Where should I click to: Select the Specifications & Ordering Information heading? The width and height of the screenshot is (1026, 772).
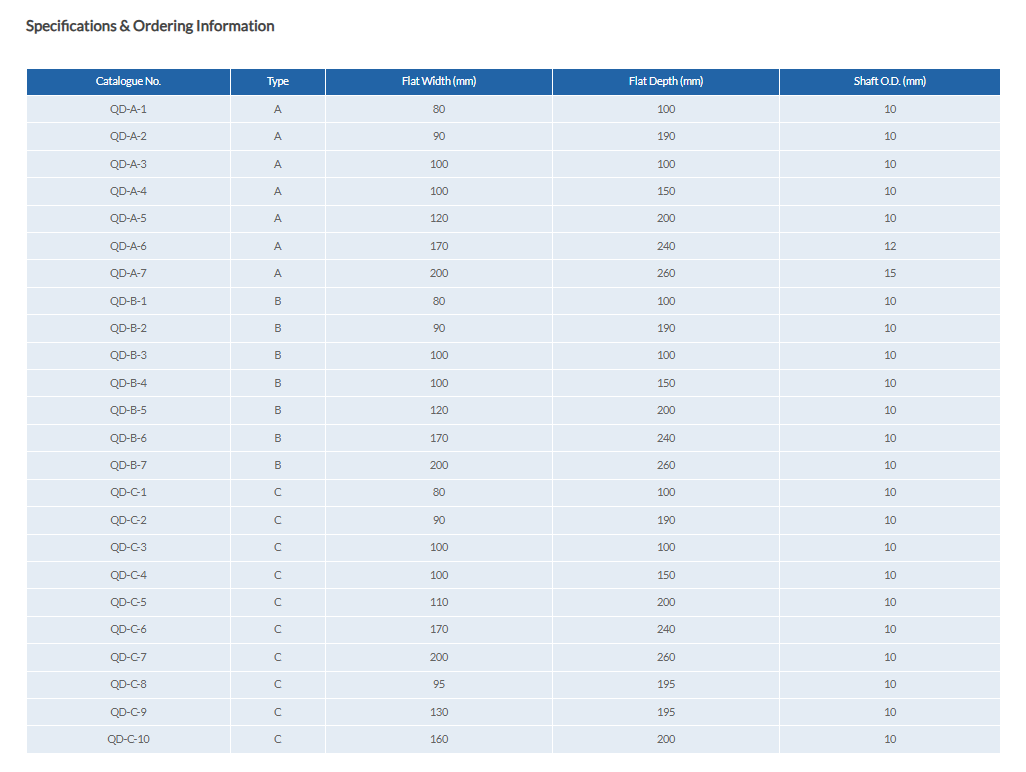(x=150, y=26)
